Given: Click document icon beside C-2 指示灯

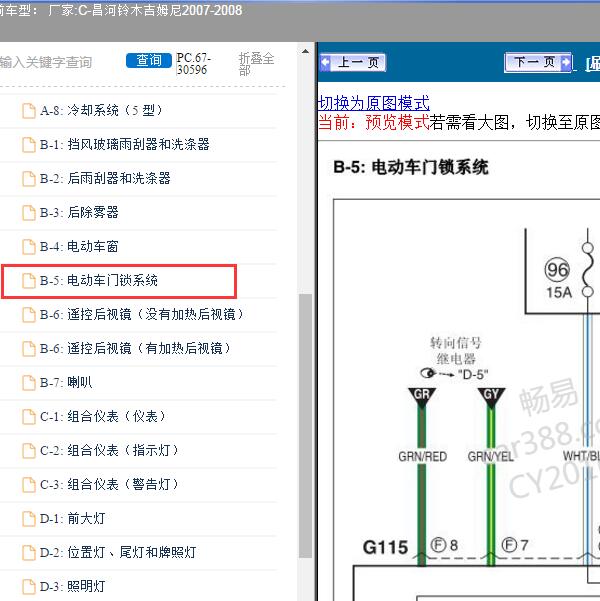Looking at the screenshot, I should (x=29, y=451).
